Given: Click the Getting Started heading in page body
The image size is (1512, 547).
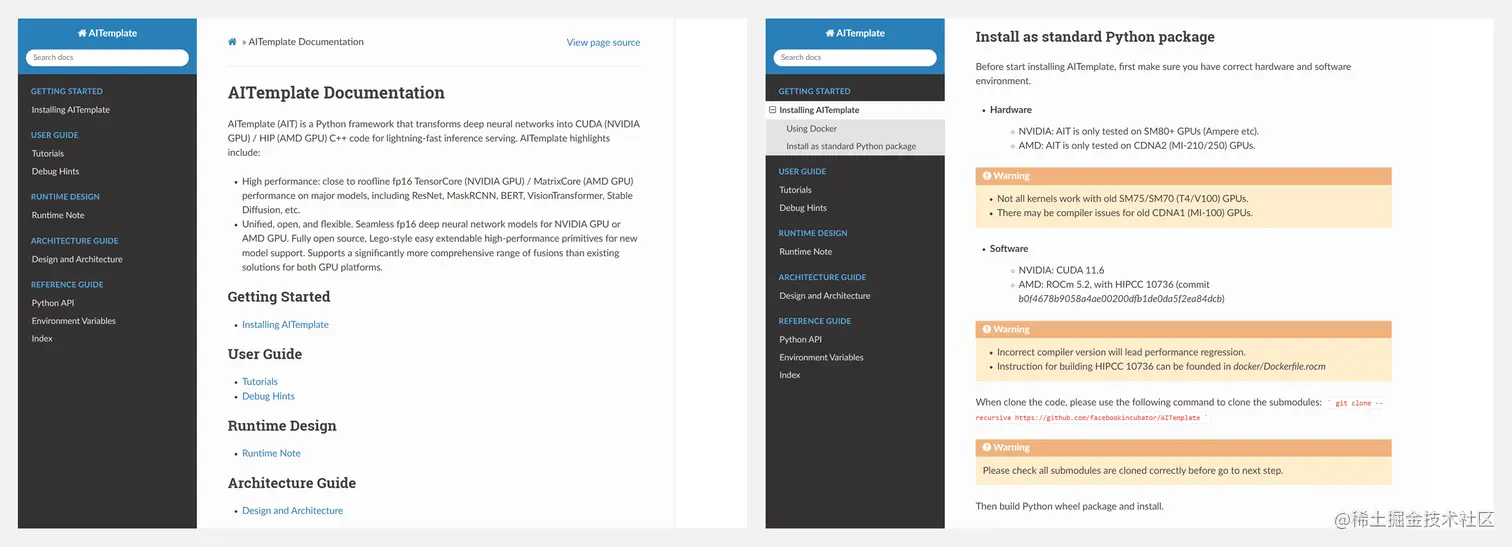Looking at the screenshot, I should (x=279, y=297).
